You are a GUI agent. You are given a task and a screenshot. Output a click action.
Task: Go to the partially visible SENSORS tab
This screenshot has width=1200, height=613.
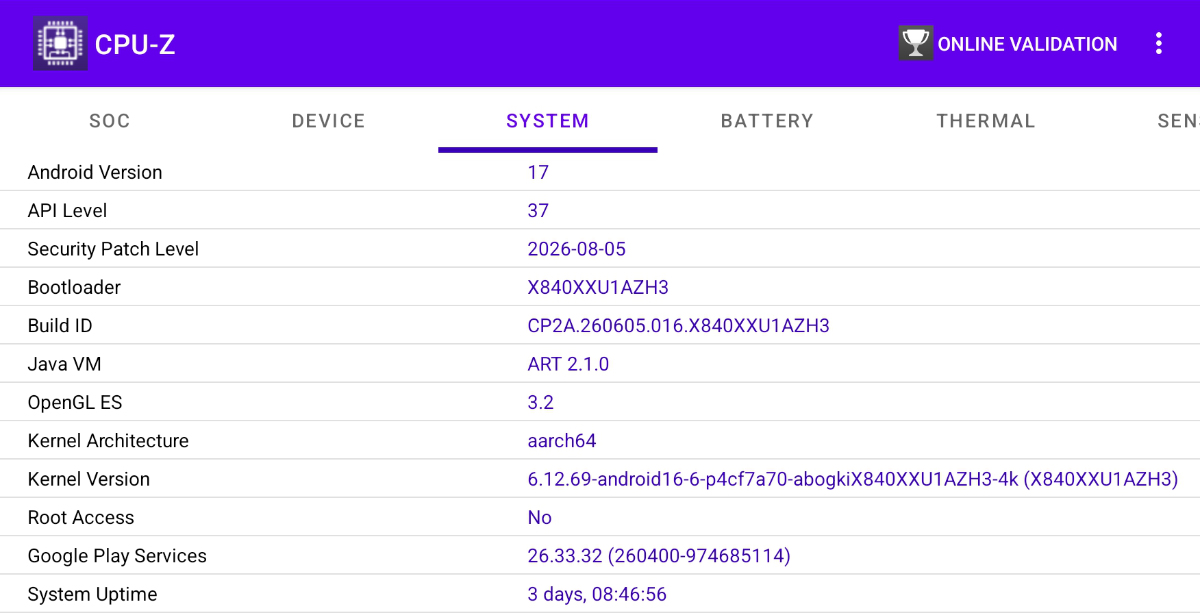click(1178, 121)
